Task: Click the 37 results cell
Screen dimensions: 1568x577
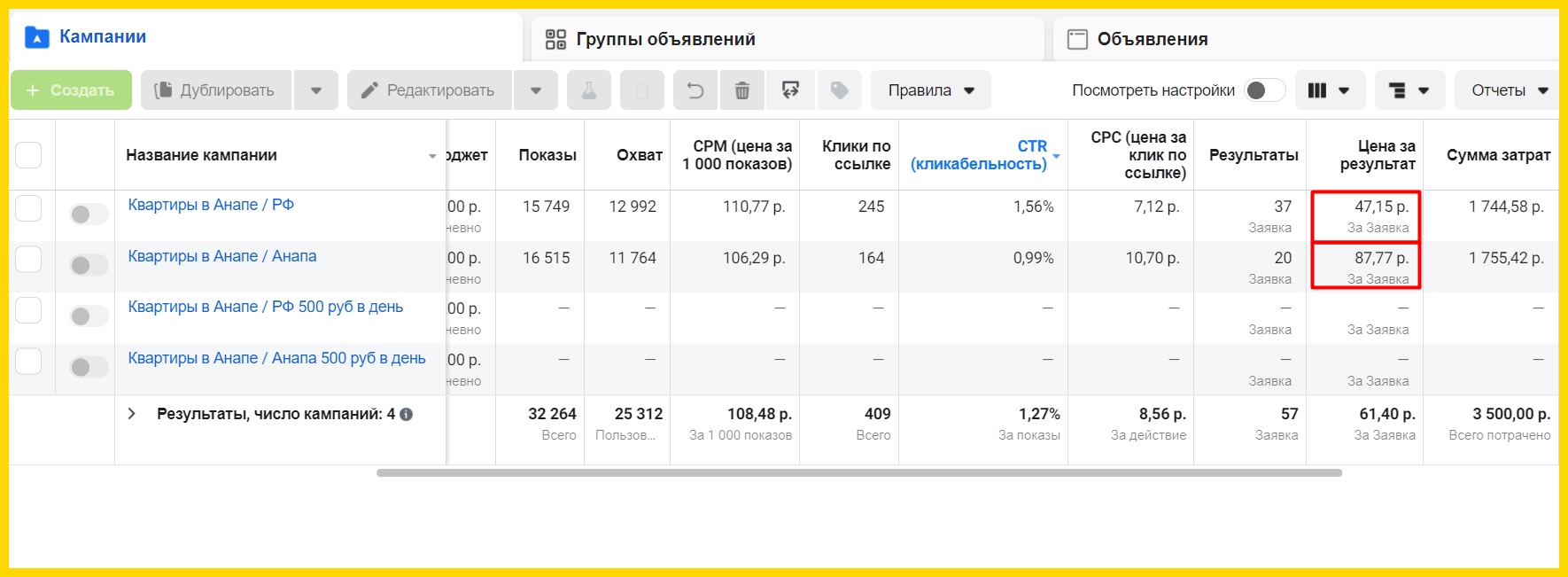Action: pos(1283,207)
